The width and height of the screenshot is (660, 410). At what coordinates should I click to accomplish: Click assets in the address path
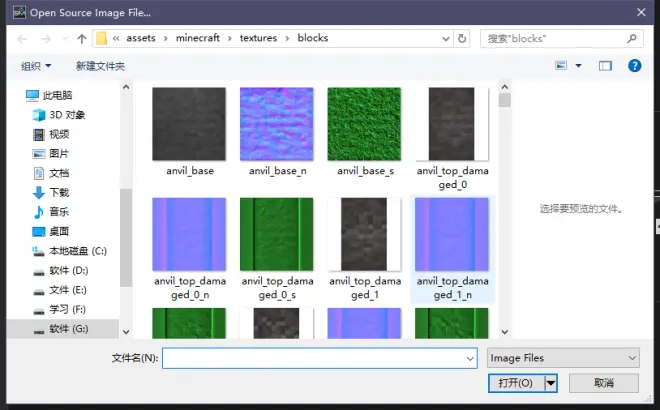tap(141, 38)
